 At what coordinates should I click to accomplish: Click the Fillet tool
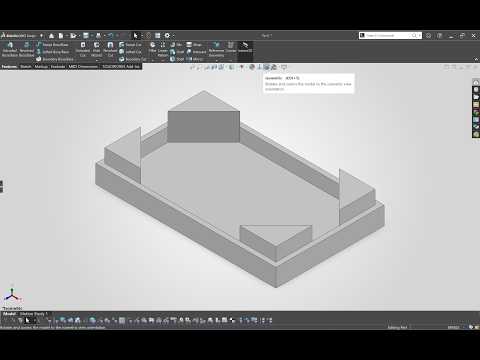coord(153,47)
